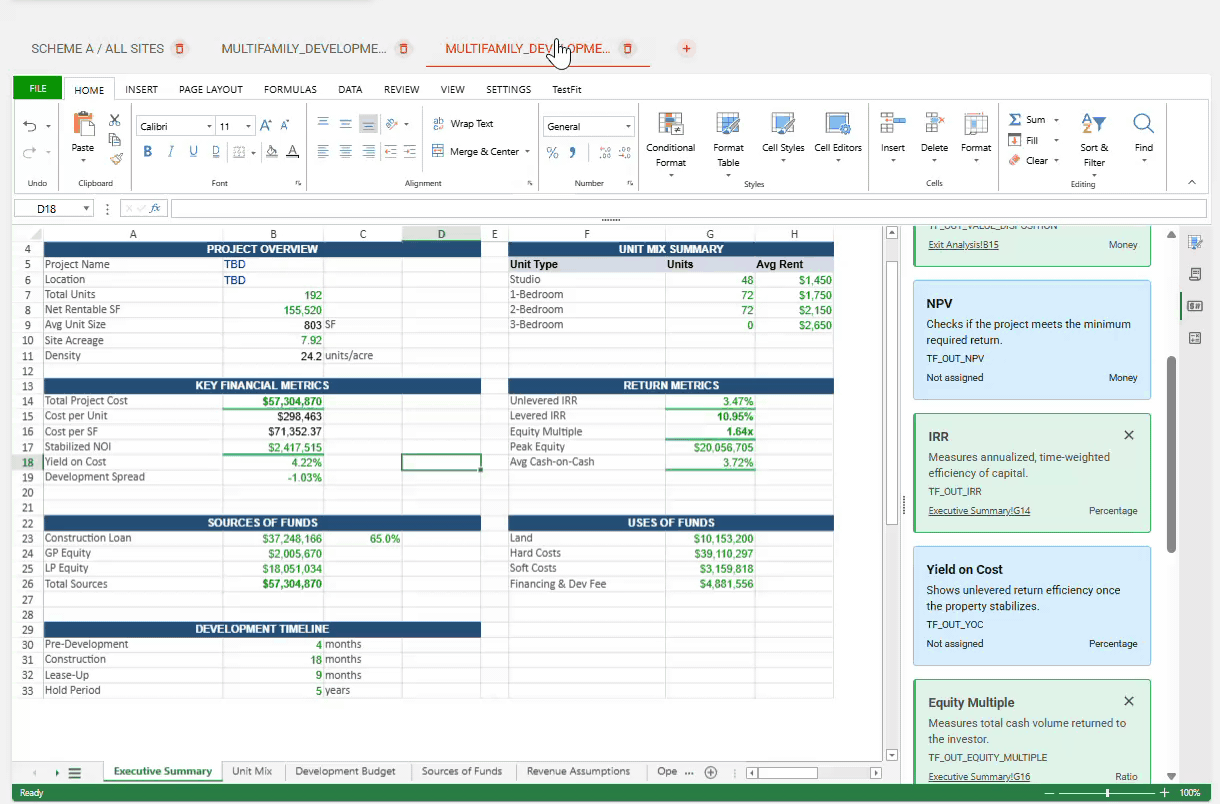Click the borders icon in Font group
This screenshot has width=1220, height=804.
pyautogui.click(x=239, y=152)
